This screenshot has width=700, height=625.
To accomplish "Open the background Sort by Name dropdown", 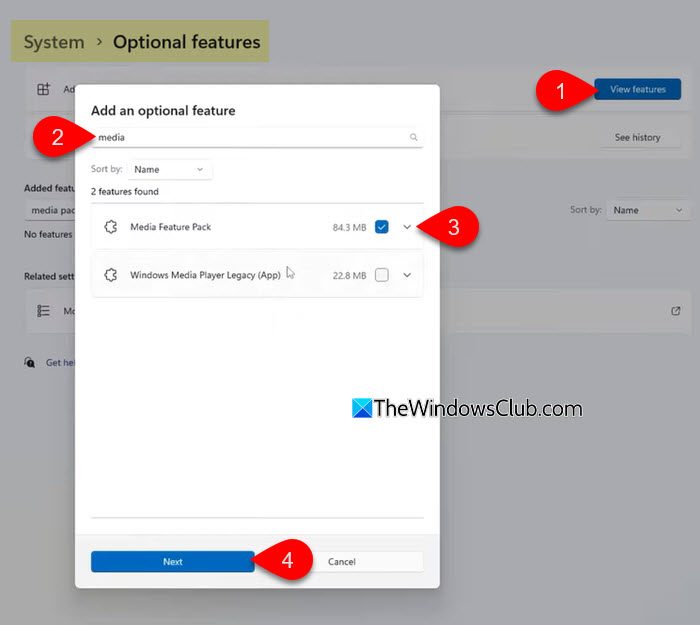I will (x=648, y=210).
